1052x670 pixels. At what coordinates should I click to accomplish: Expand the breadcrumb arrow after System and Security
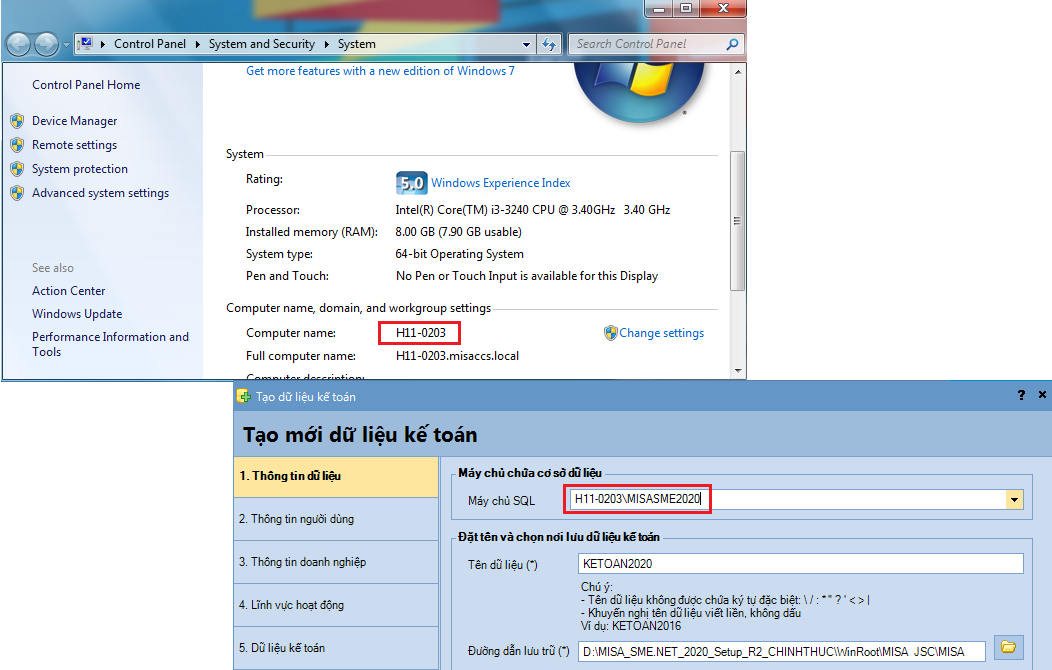point(327,44)
